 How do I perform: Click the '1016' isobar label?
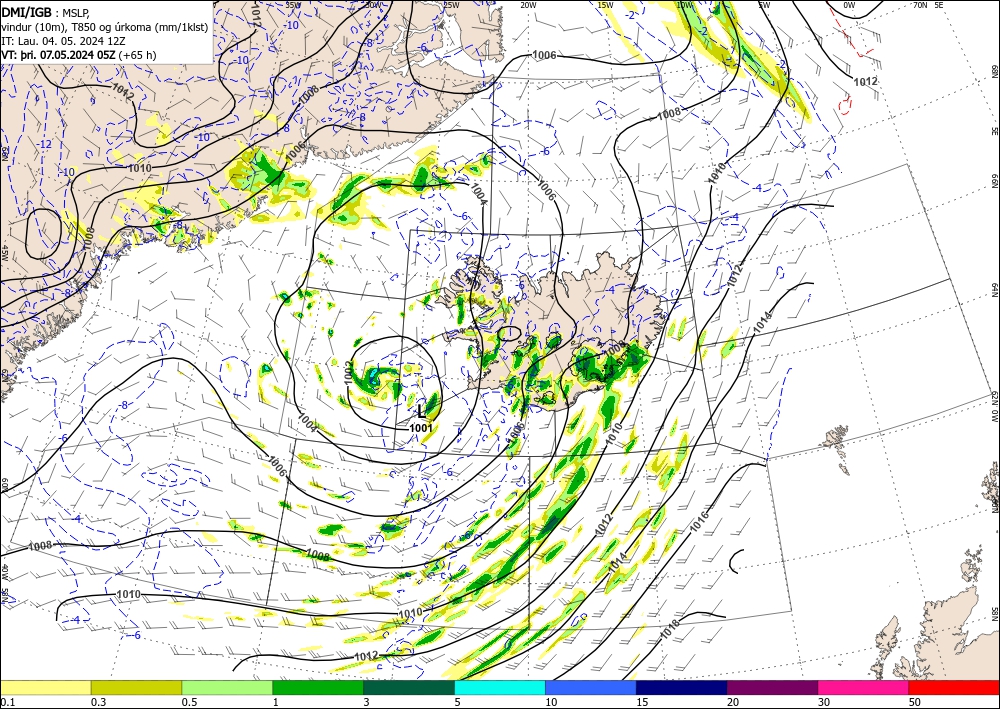click(700, 522)
